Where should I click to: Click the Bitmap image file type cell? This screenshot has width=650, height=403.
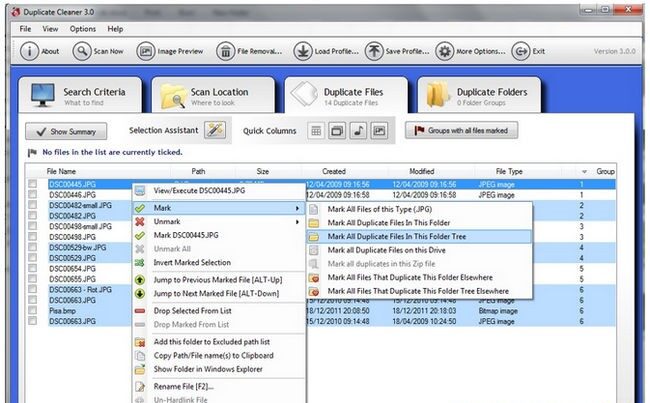[498, 311]
